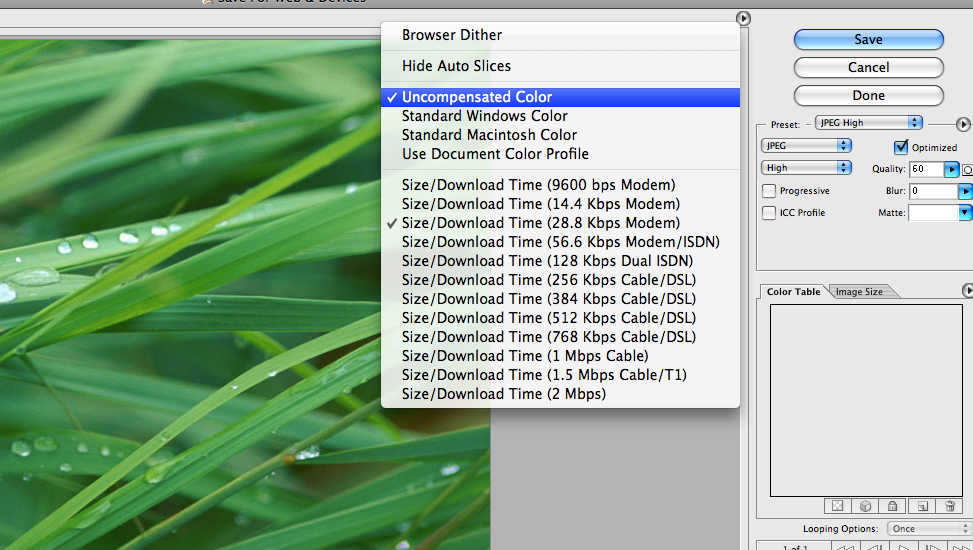Open the Preset JPEG High dropdown
This screenshot has width=973, height=550.
[869, 123]
